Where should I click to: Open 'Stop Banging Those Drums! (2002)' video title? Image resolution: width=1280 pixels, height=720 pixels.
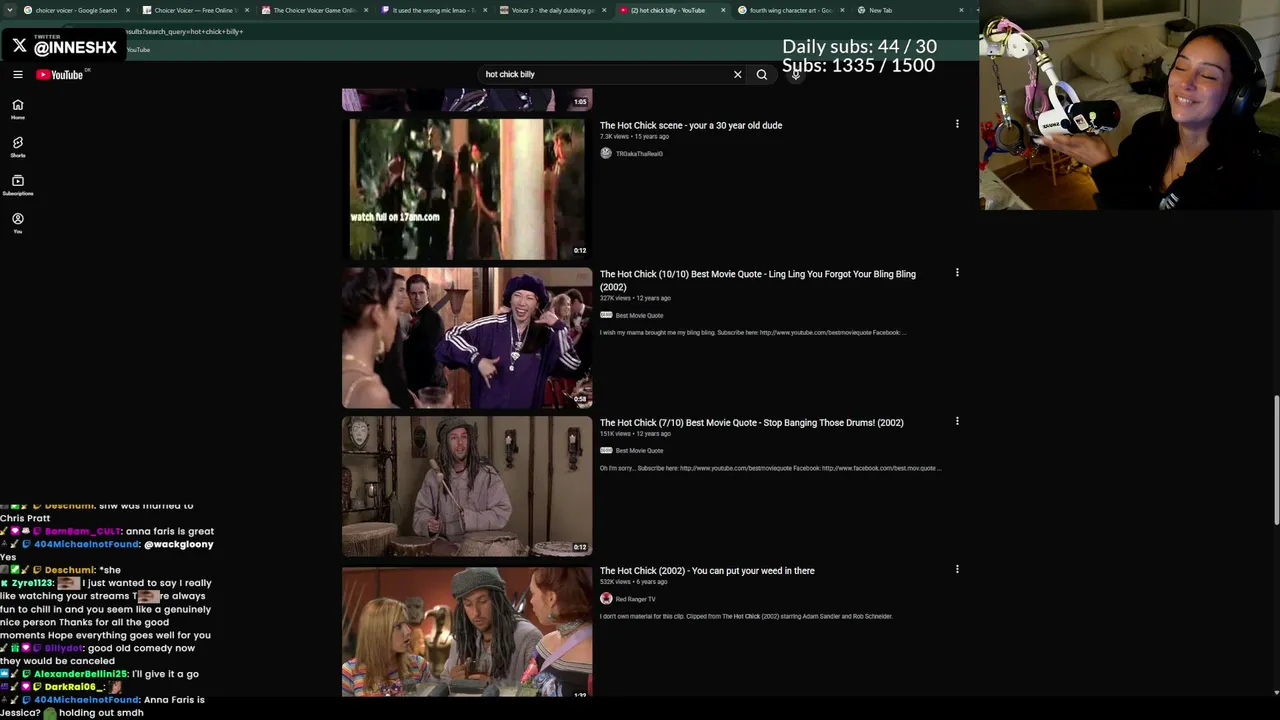(x=751, y=422)
